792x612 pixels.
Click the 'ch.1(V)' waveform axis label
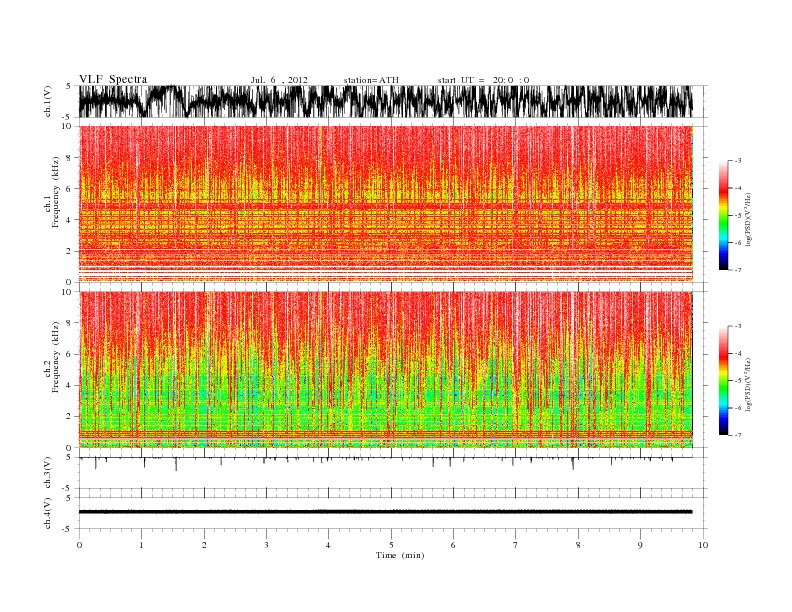48,101
